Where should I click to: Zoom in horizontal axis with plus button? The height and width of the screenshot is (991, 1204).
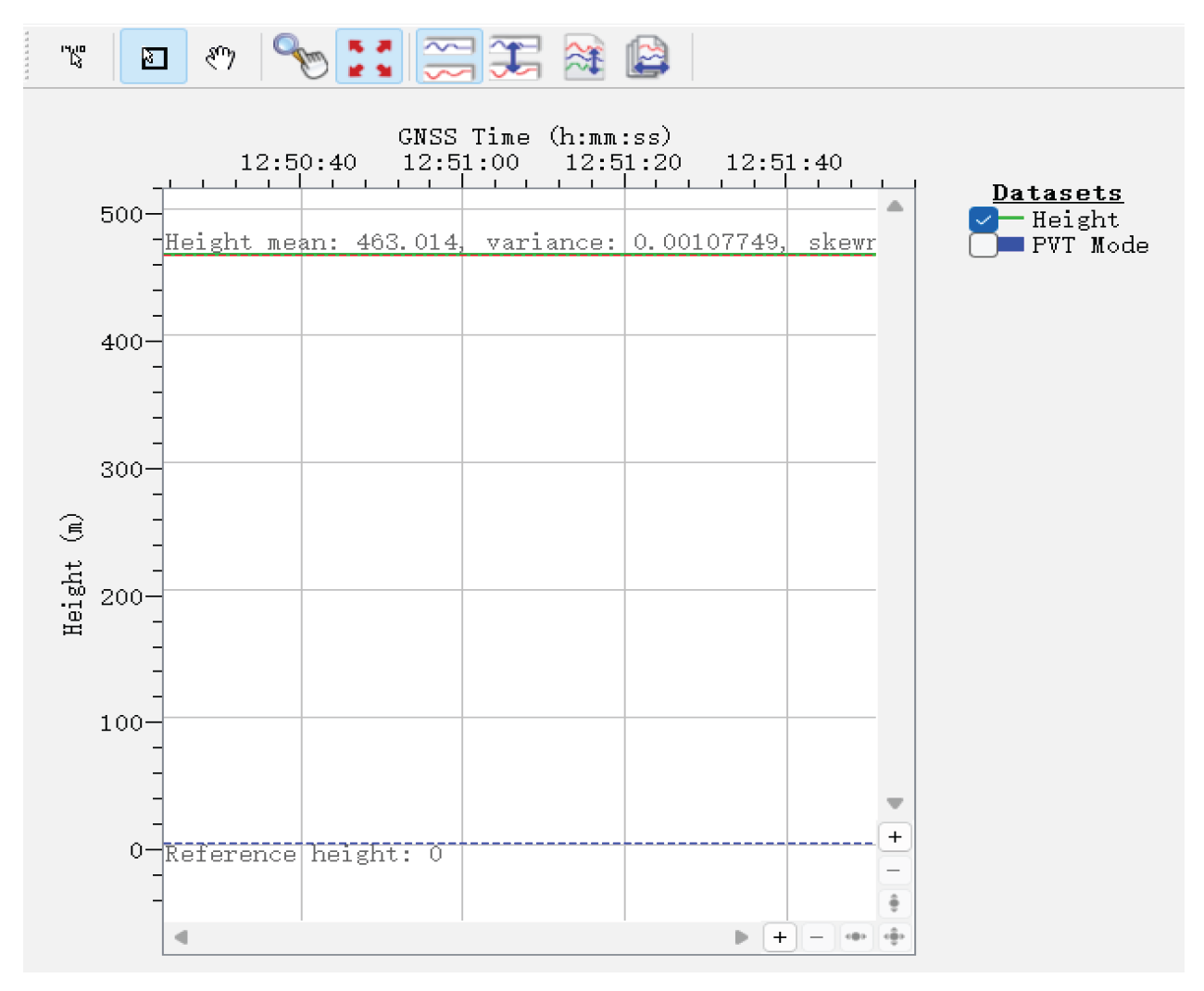click(x=780, y=937)
